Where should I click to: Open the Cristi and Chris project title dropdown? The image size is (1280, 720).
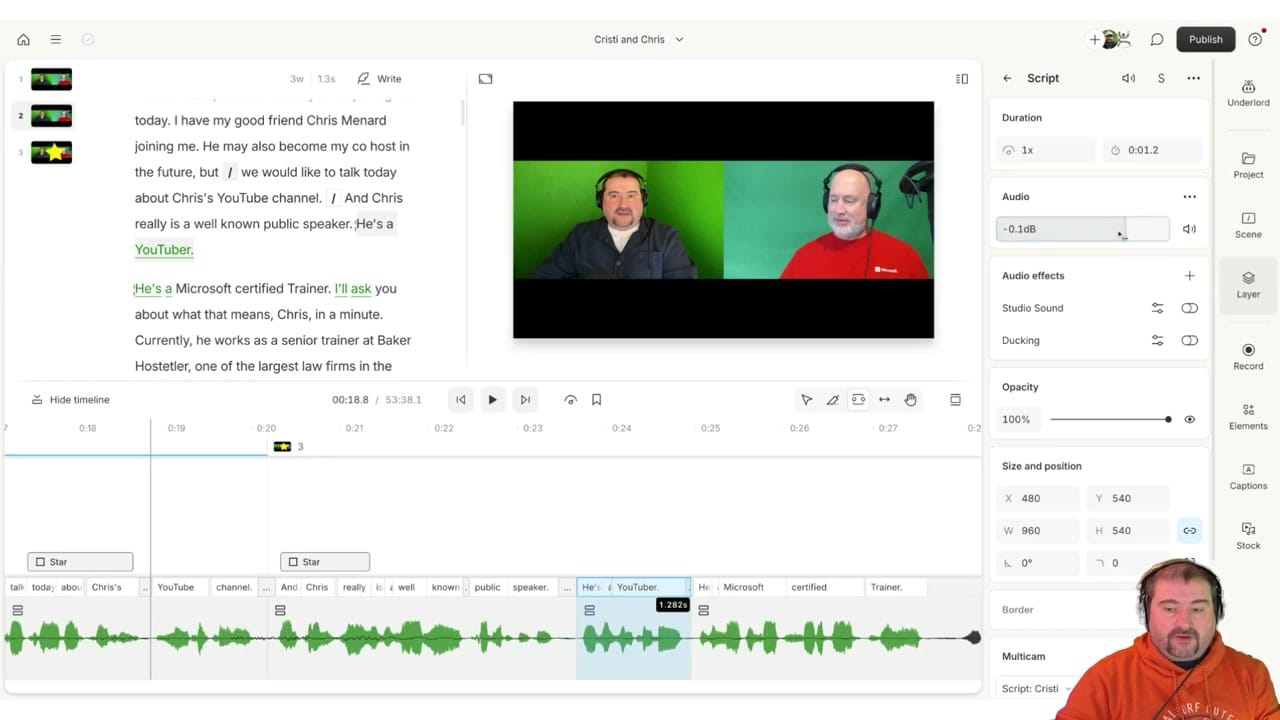pyautogui.click(x=640, y=39)
